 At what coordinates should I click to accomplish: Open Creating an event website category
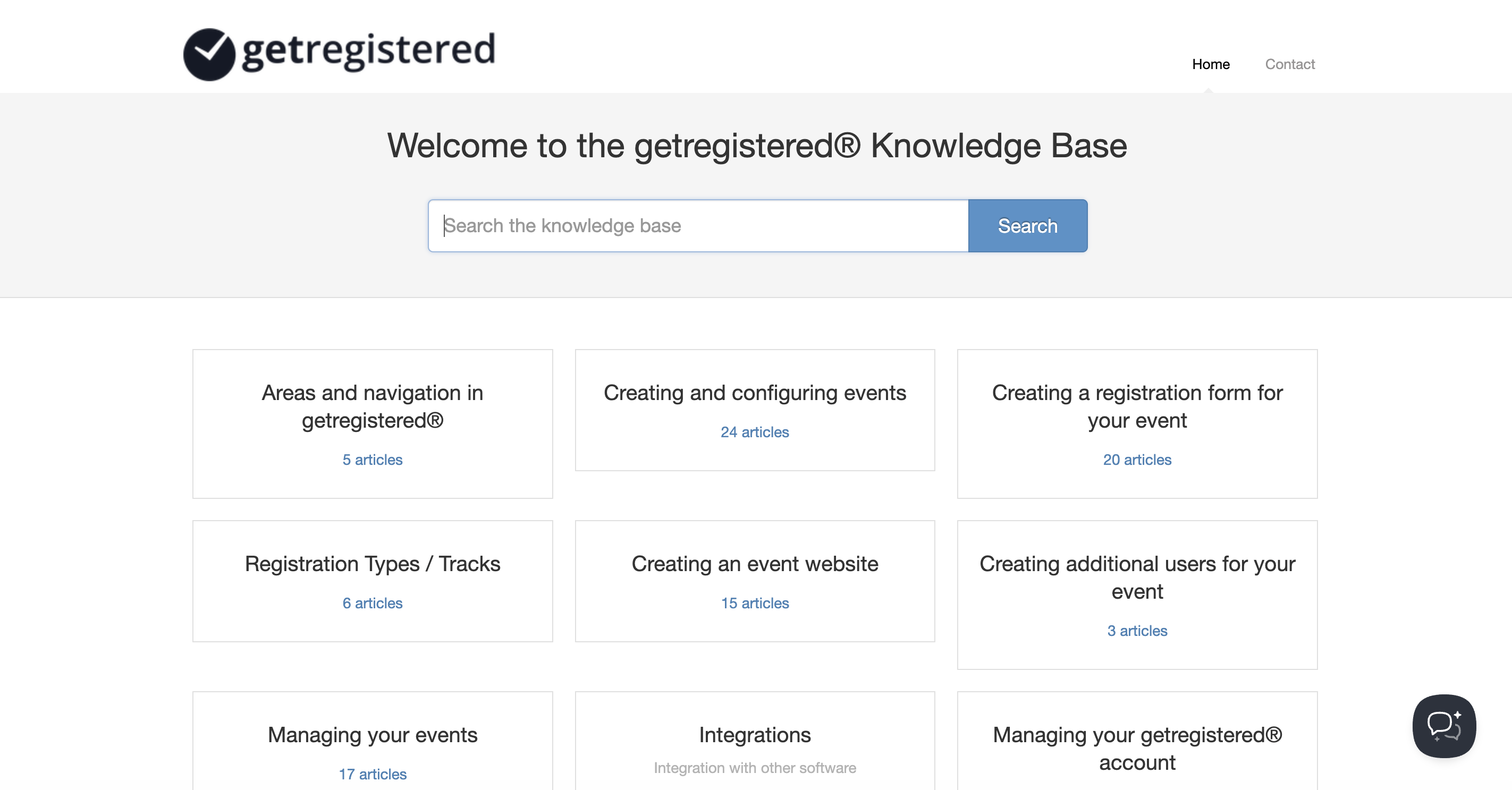754,564
